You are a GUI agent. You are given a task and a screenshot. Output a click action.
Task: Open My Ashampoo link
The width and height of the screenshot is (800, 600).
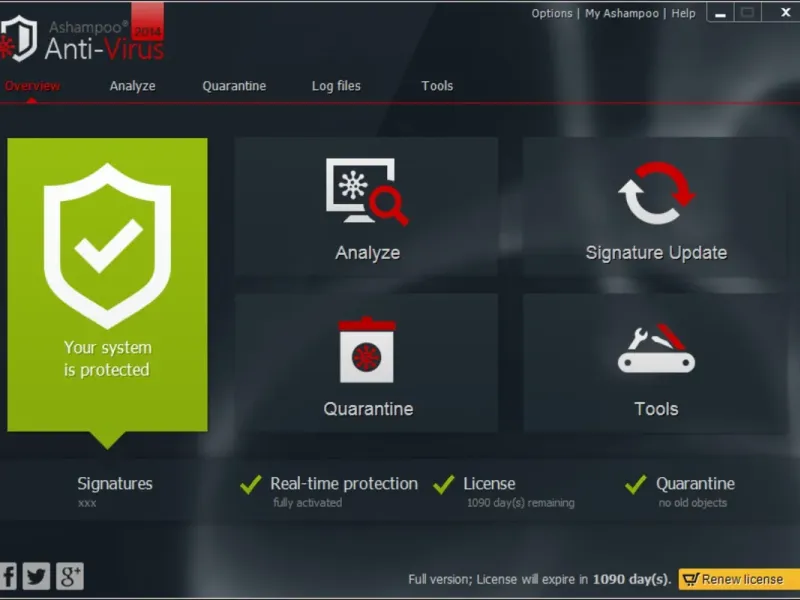[622, 13]
